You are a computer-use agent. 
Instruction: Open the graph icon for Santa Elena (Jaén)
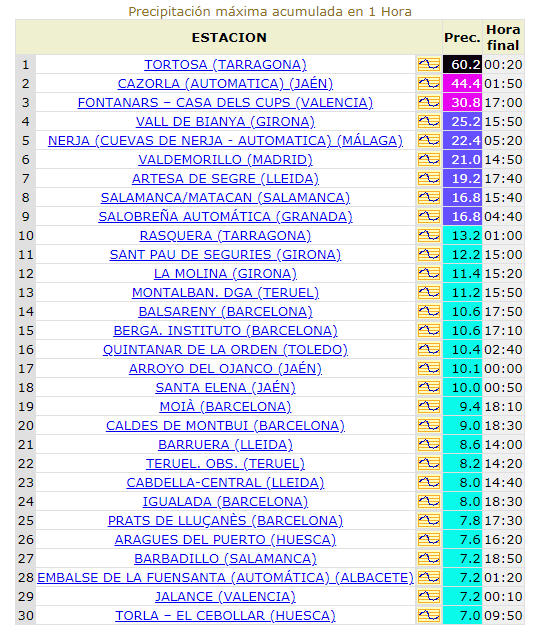coord(428,388)
